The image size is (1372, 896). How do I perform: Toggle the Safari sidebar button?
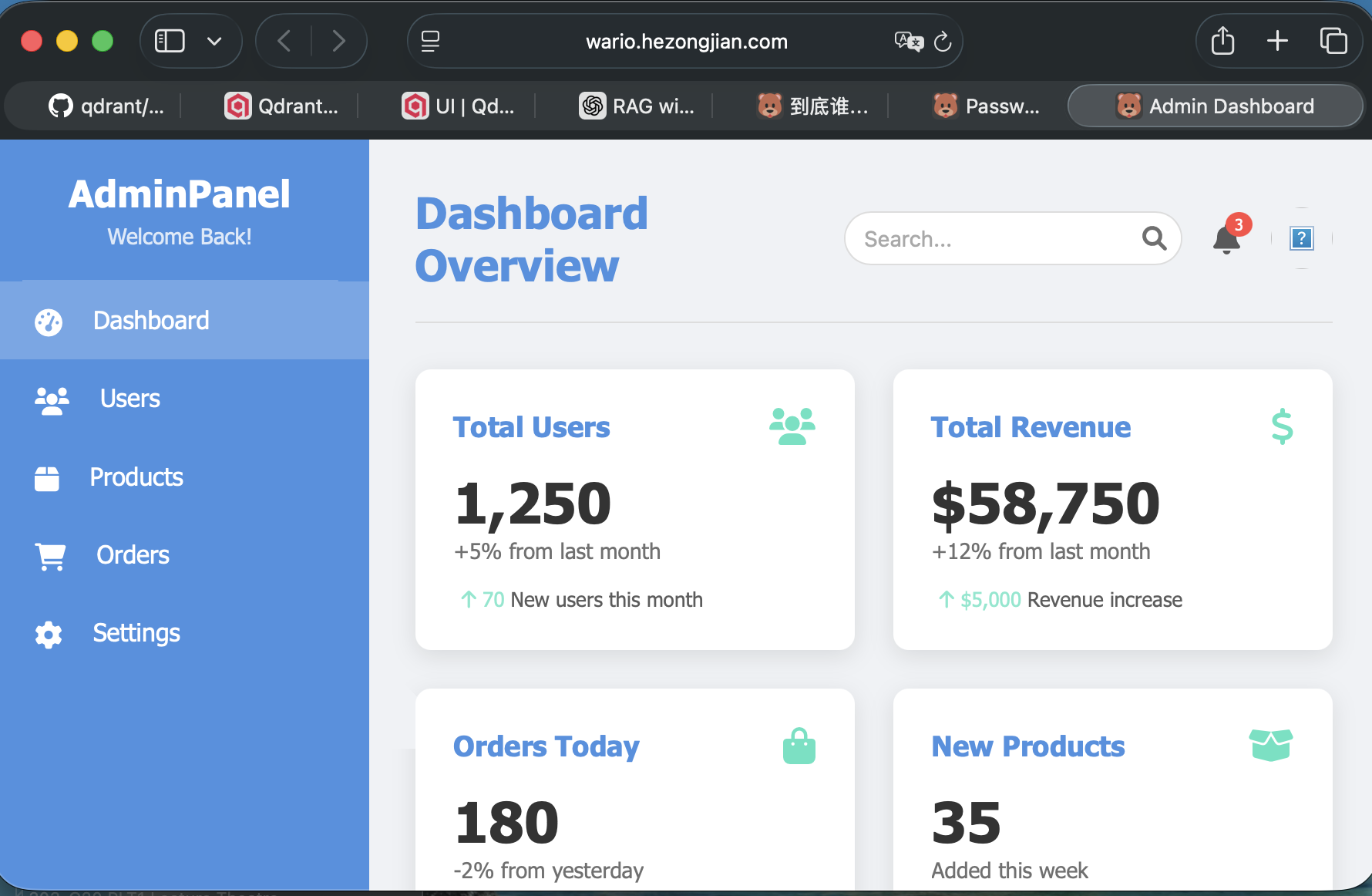(170, 41)
